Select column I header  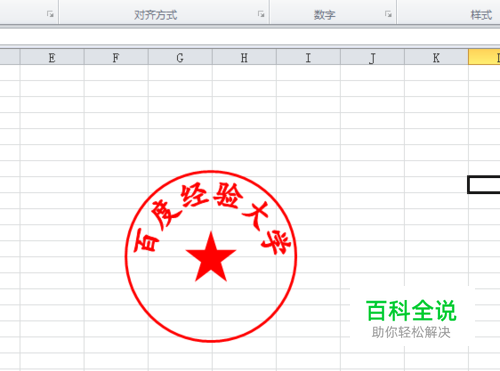coord(308,57)
